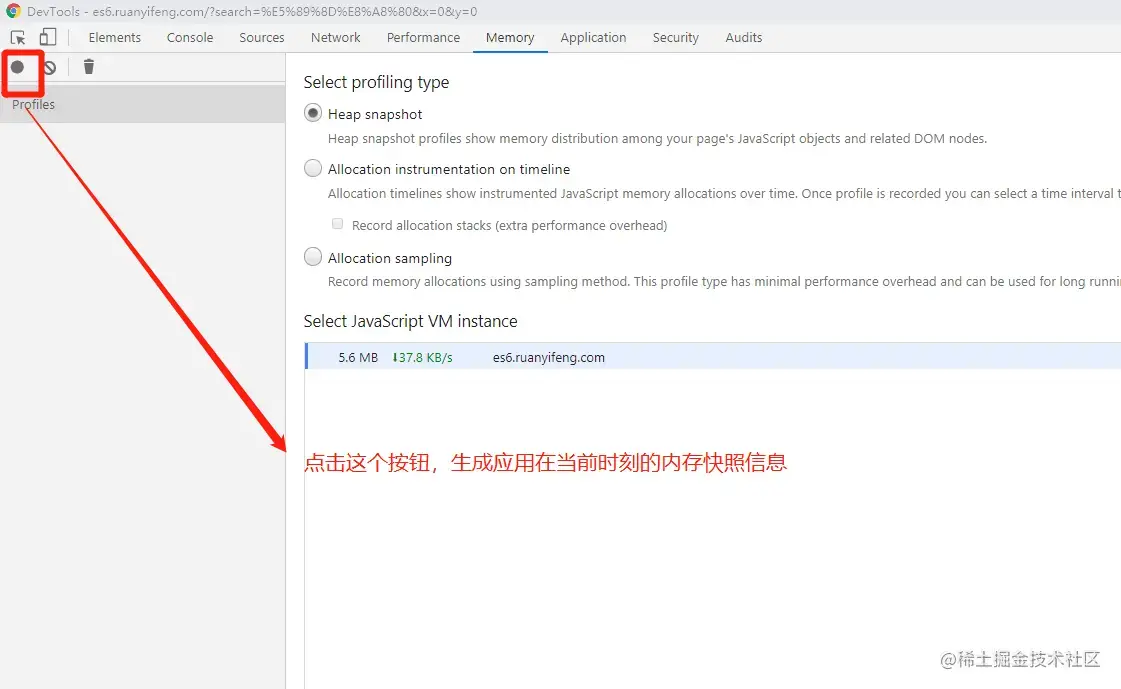
Task: Click the Allocation timelines description text
Action: (724, 194)
